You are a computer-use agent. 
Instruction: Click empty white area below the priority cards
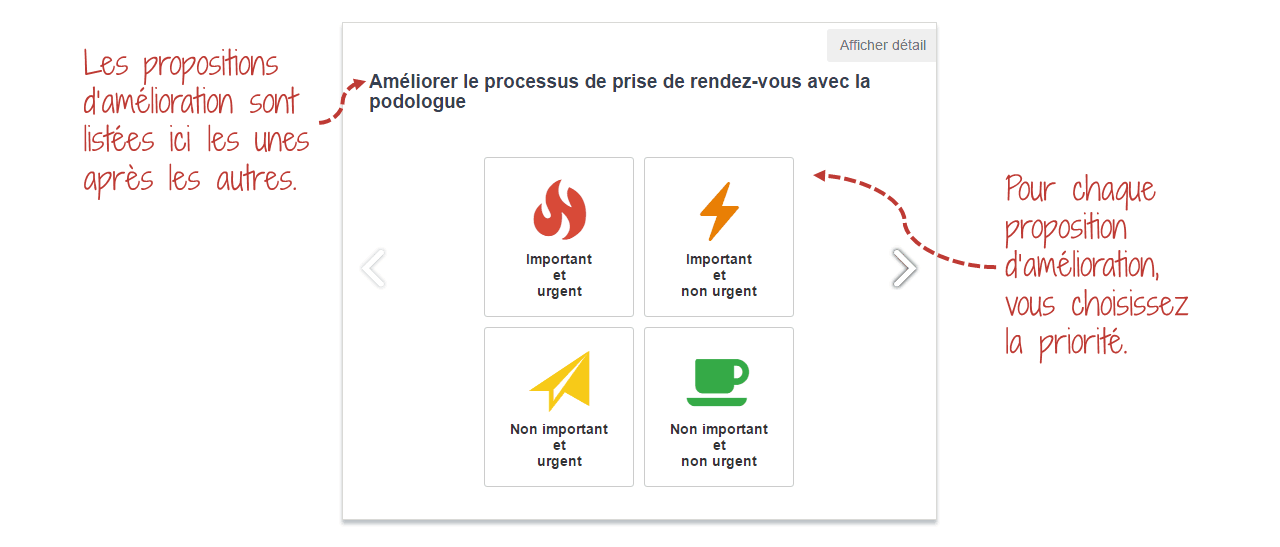[639, 503]
